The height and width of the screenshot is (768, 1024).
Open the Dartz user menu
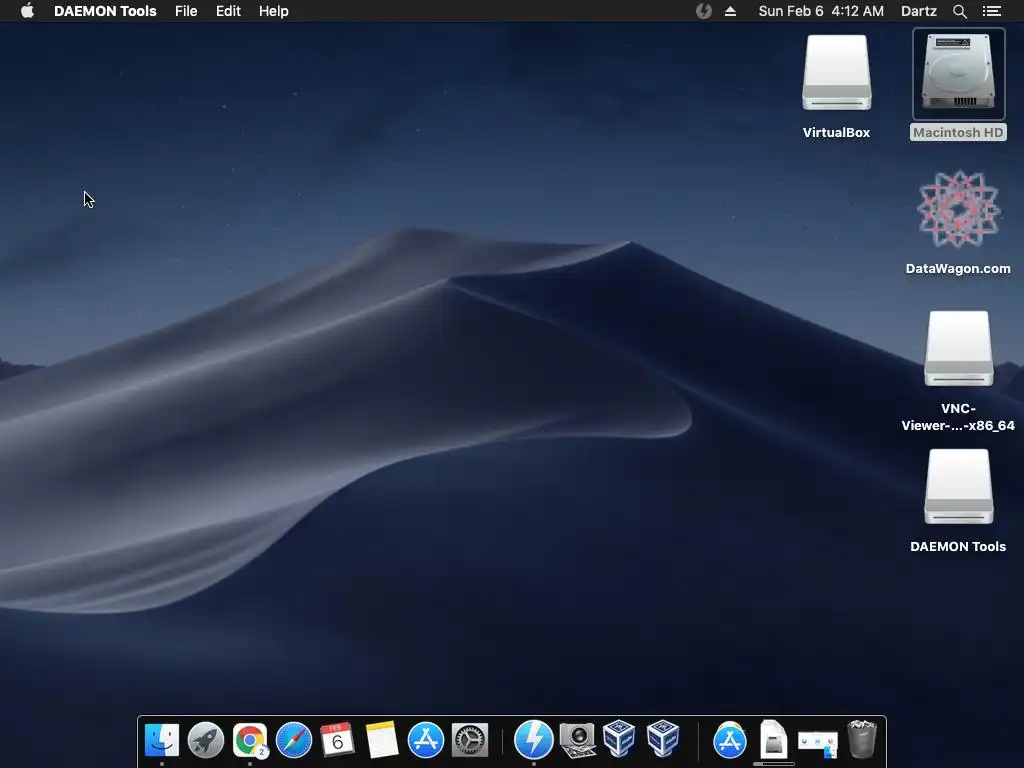click(918, 11)
